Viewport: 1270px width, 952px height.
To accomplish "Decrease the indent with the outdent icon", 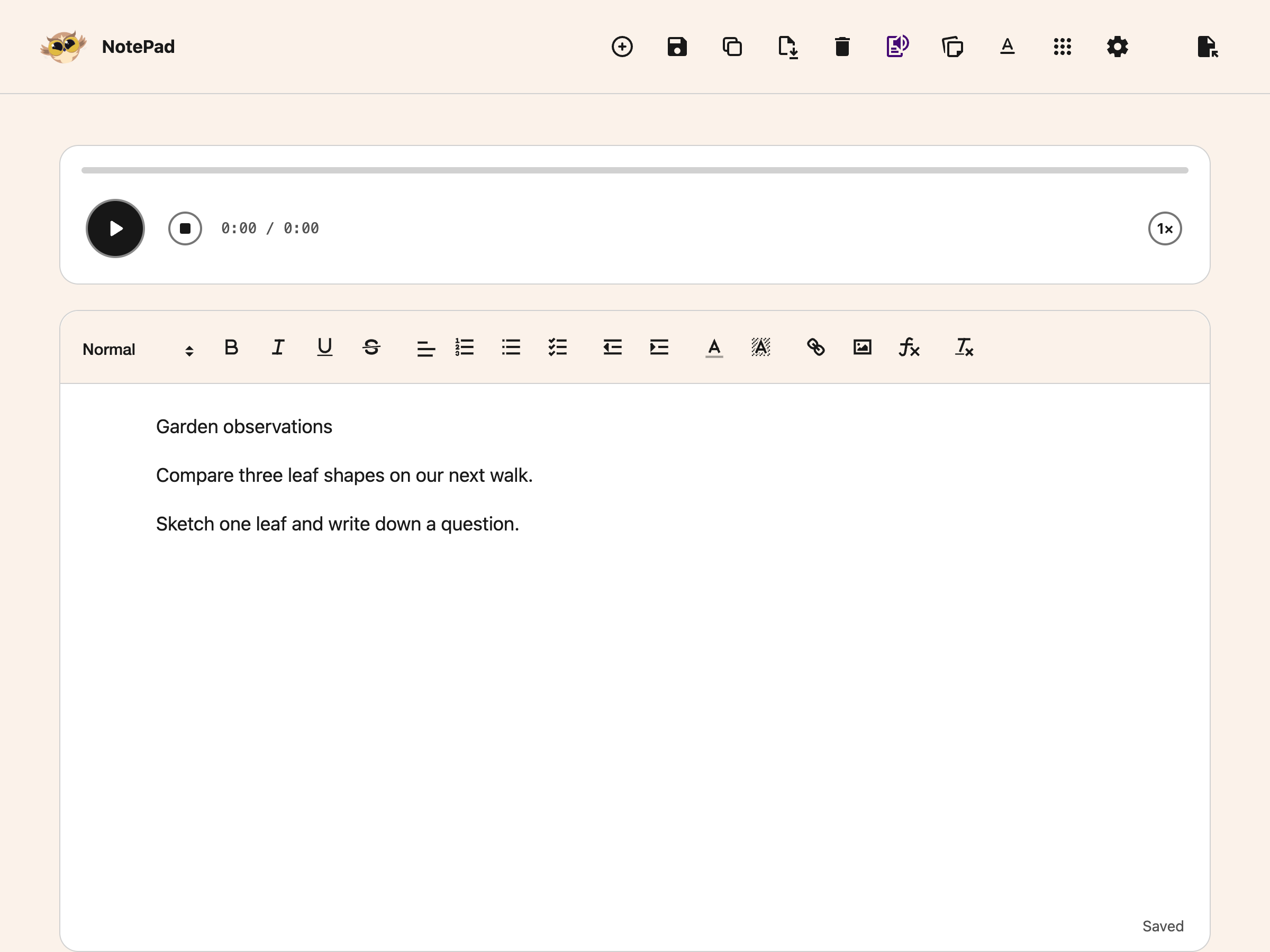I will (612, 347).
